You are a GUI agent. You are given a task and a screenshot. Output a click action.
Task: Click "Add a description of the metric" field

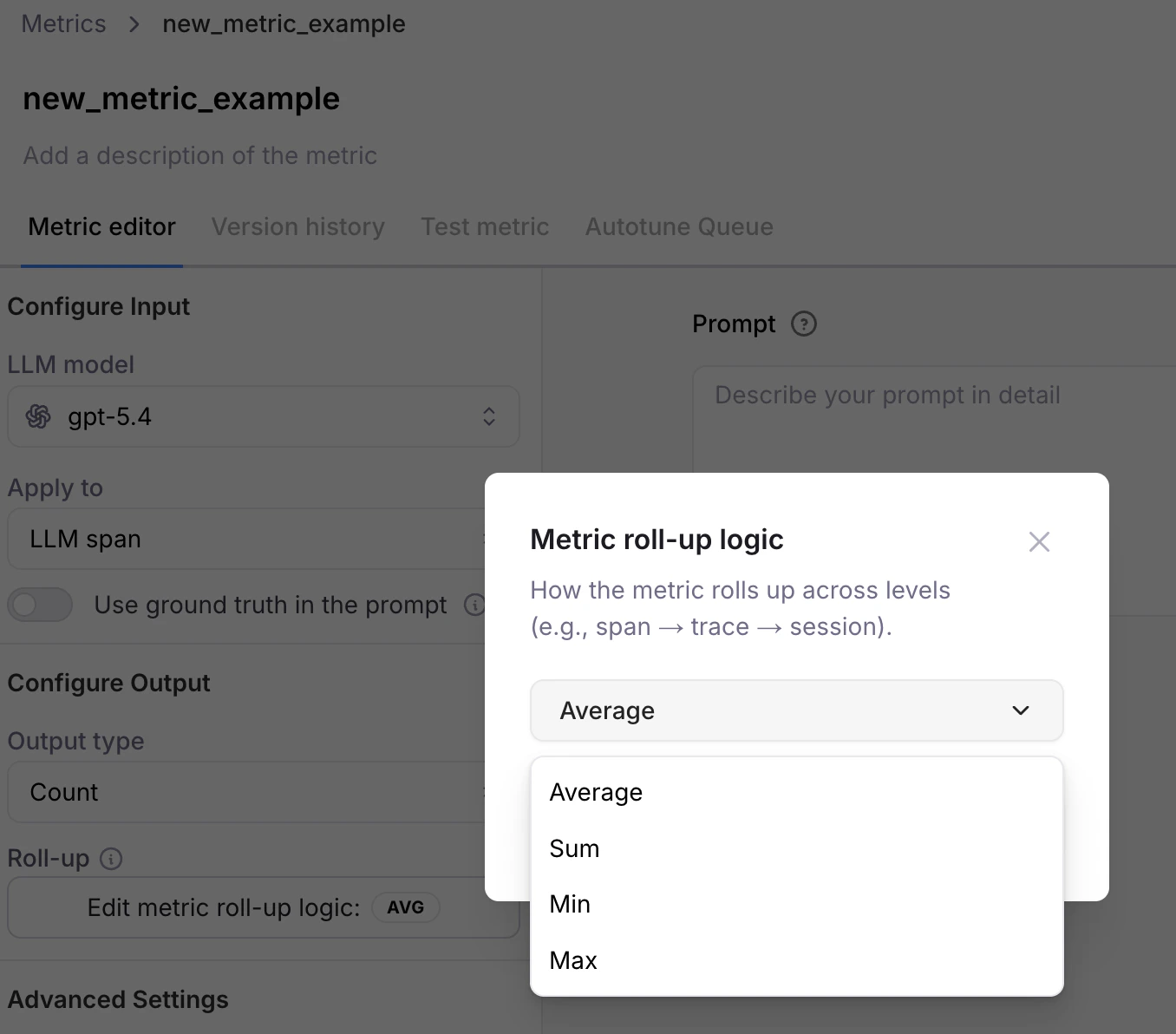coord(199,155)
